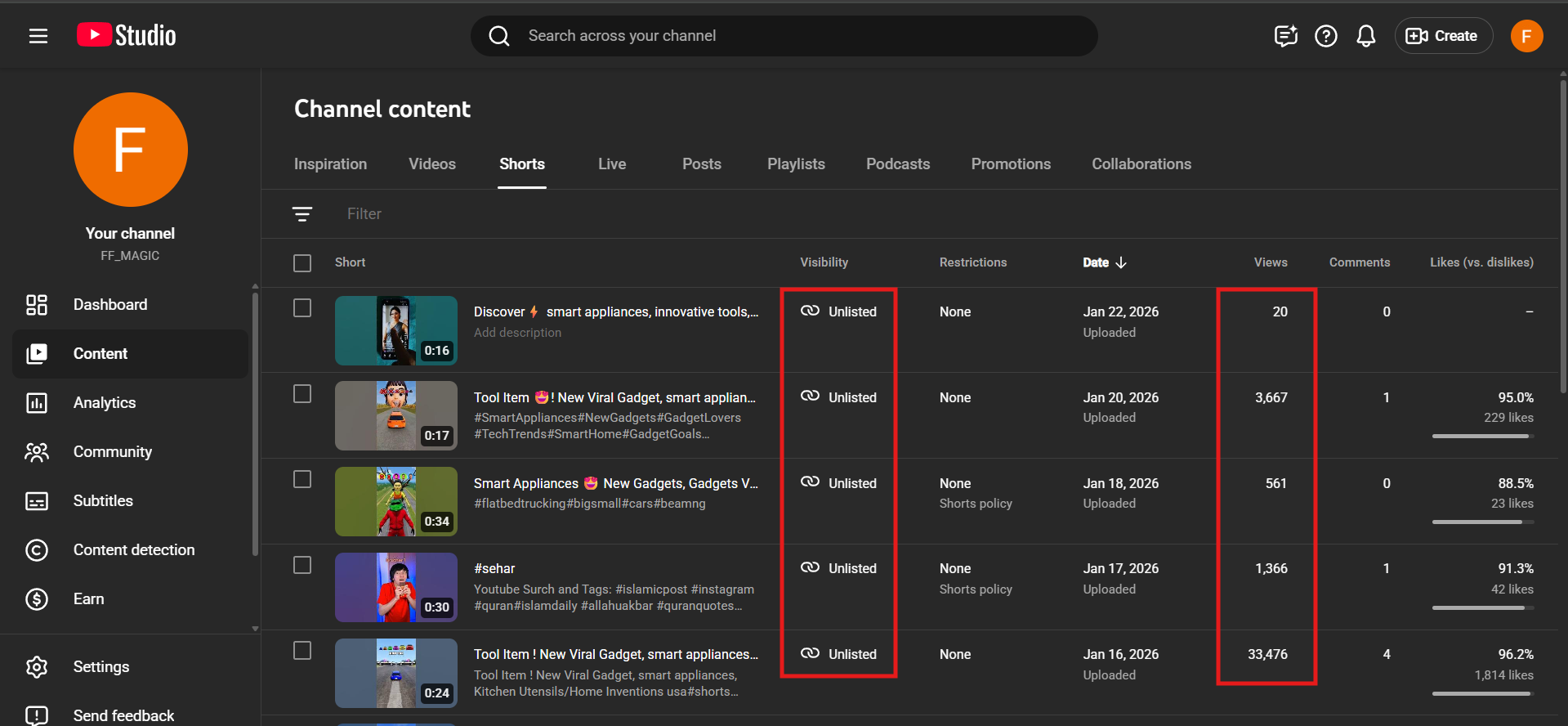
Task: Switch to the Videos tab
Action: [x=431, y=164]
